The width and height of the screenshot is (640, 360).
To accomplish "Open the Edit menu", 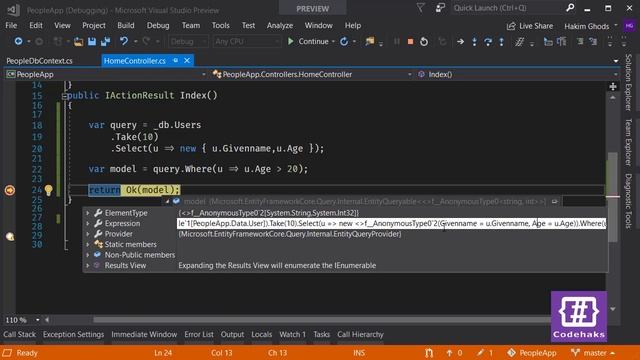I will [x=36, y=25].
